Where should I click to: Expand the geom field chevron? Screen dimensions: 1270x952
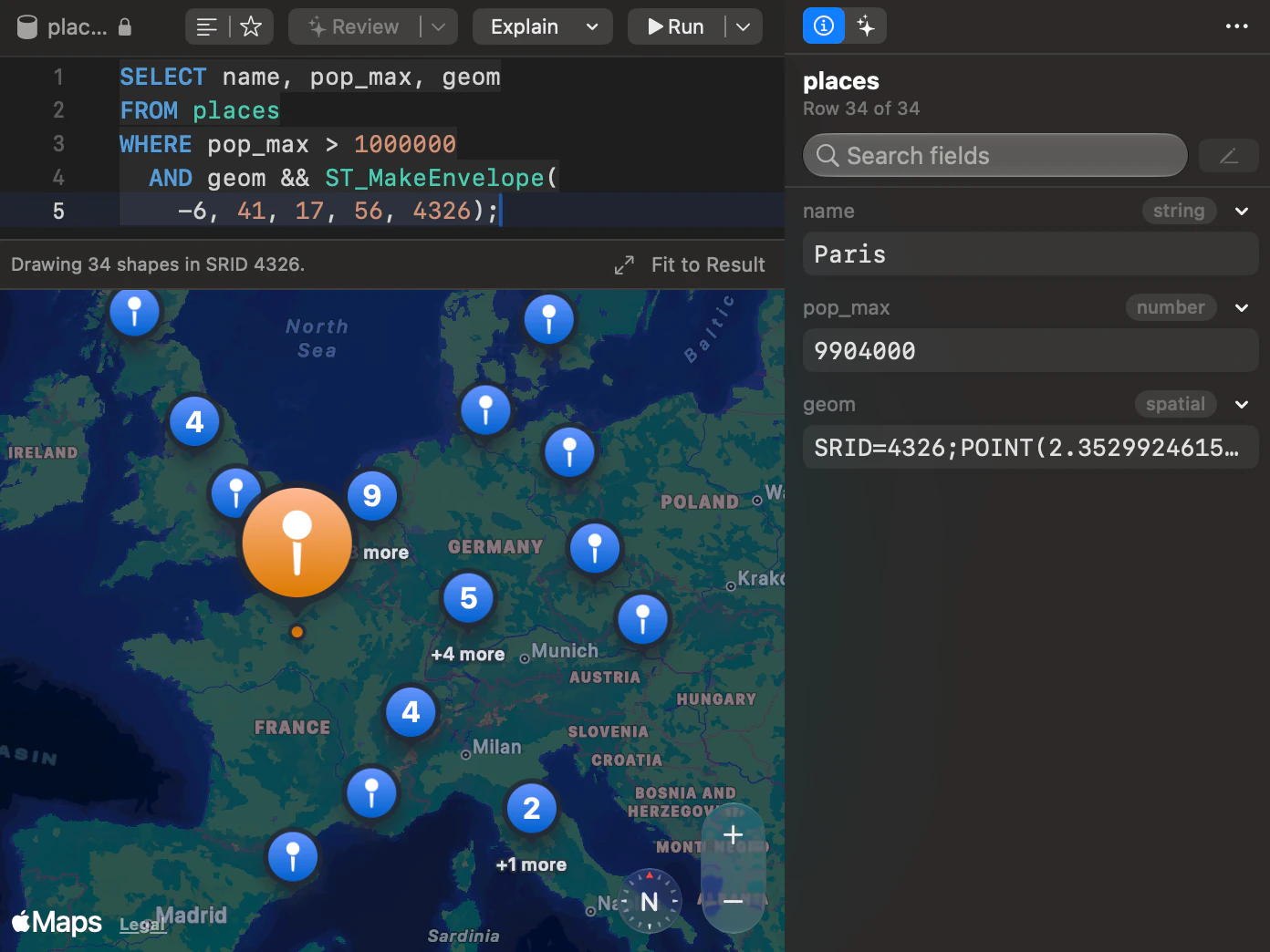1242,404
